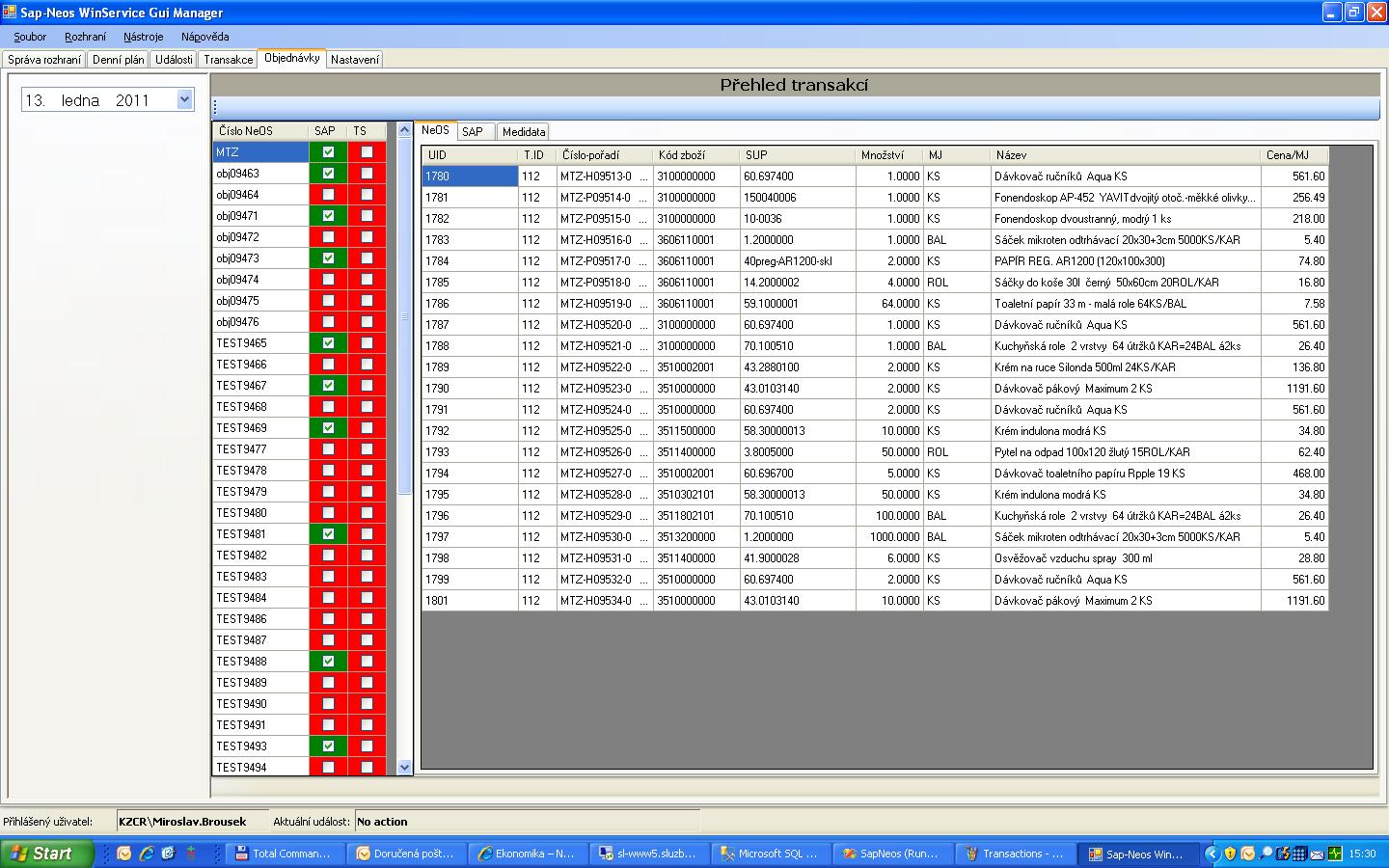
Task: Switch to Total Commander in the taskbar
Action: [x=282, y=854]
